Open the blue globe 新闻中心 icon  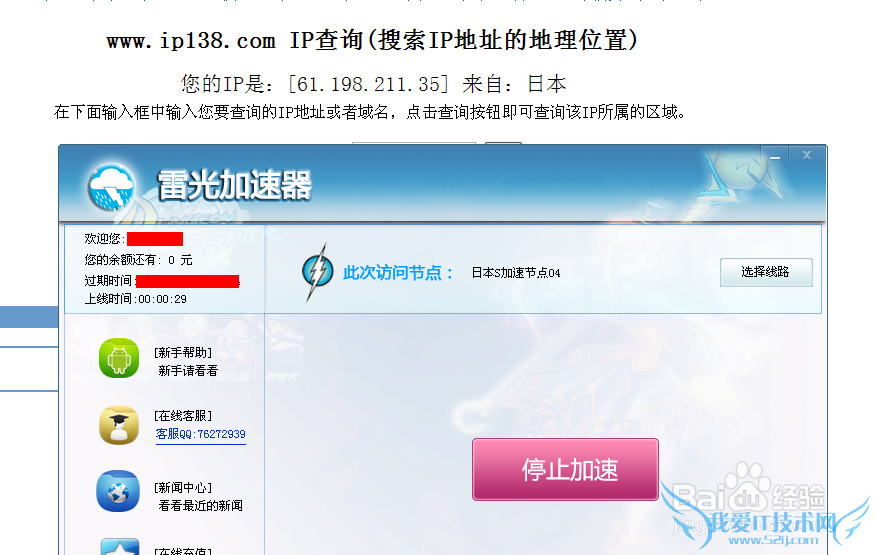[118, 491]
